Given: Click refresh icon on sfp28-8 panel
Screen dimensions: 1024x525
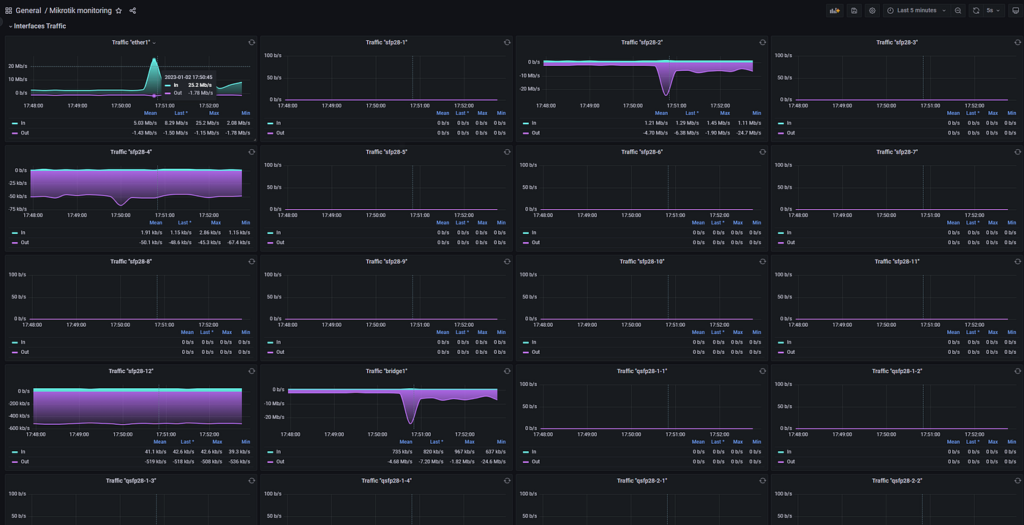Looking at the screenshot, I should coord(251,262).
